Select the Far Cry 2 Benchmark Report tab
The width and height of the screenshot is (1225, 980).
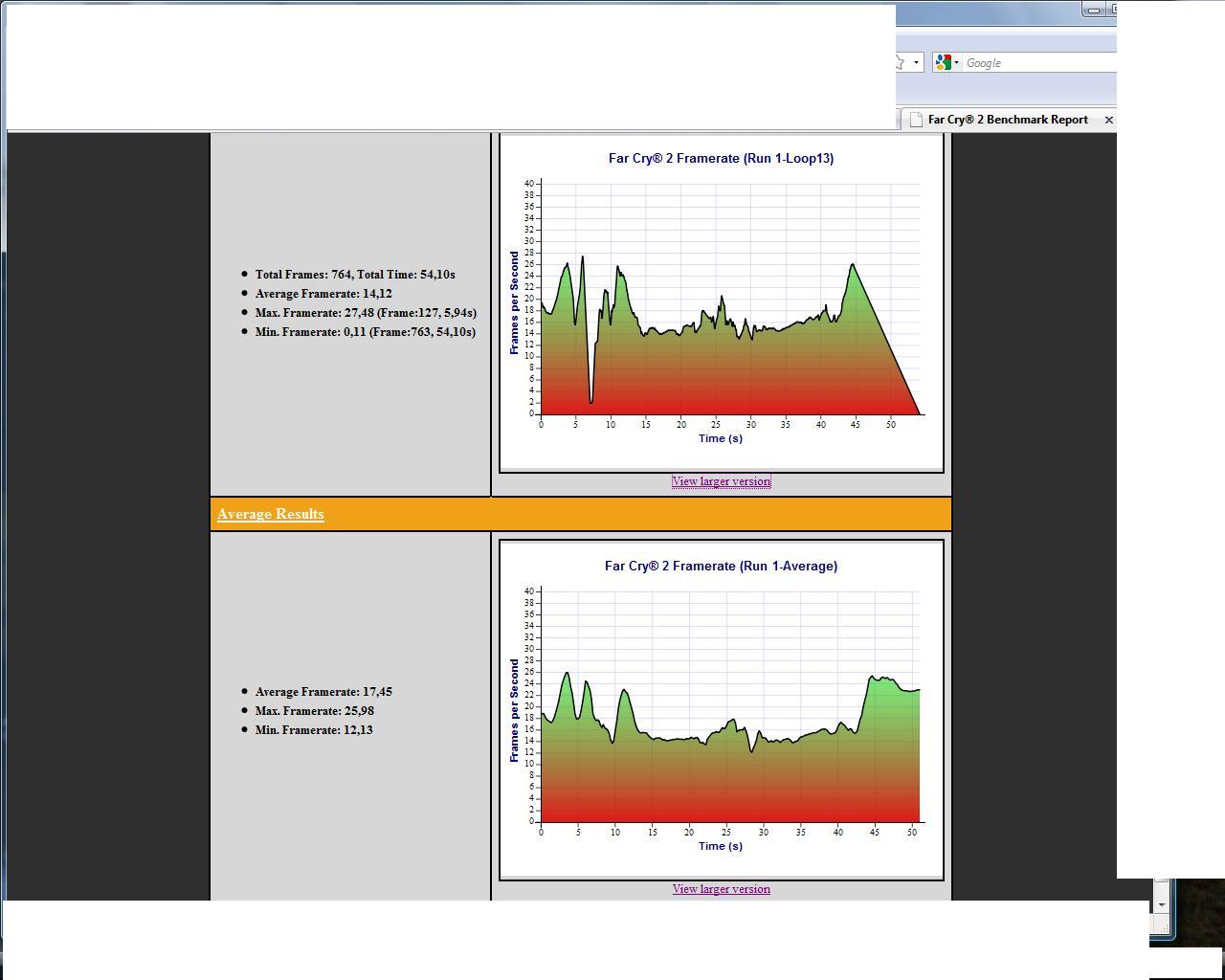point(1008,120)
